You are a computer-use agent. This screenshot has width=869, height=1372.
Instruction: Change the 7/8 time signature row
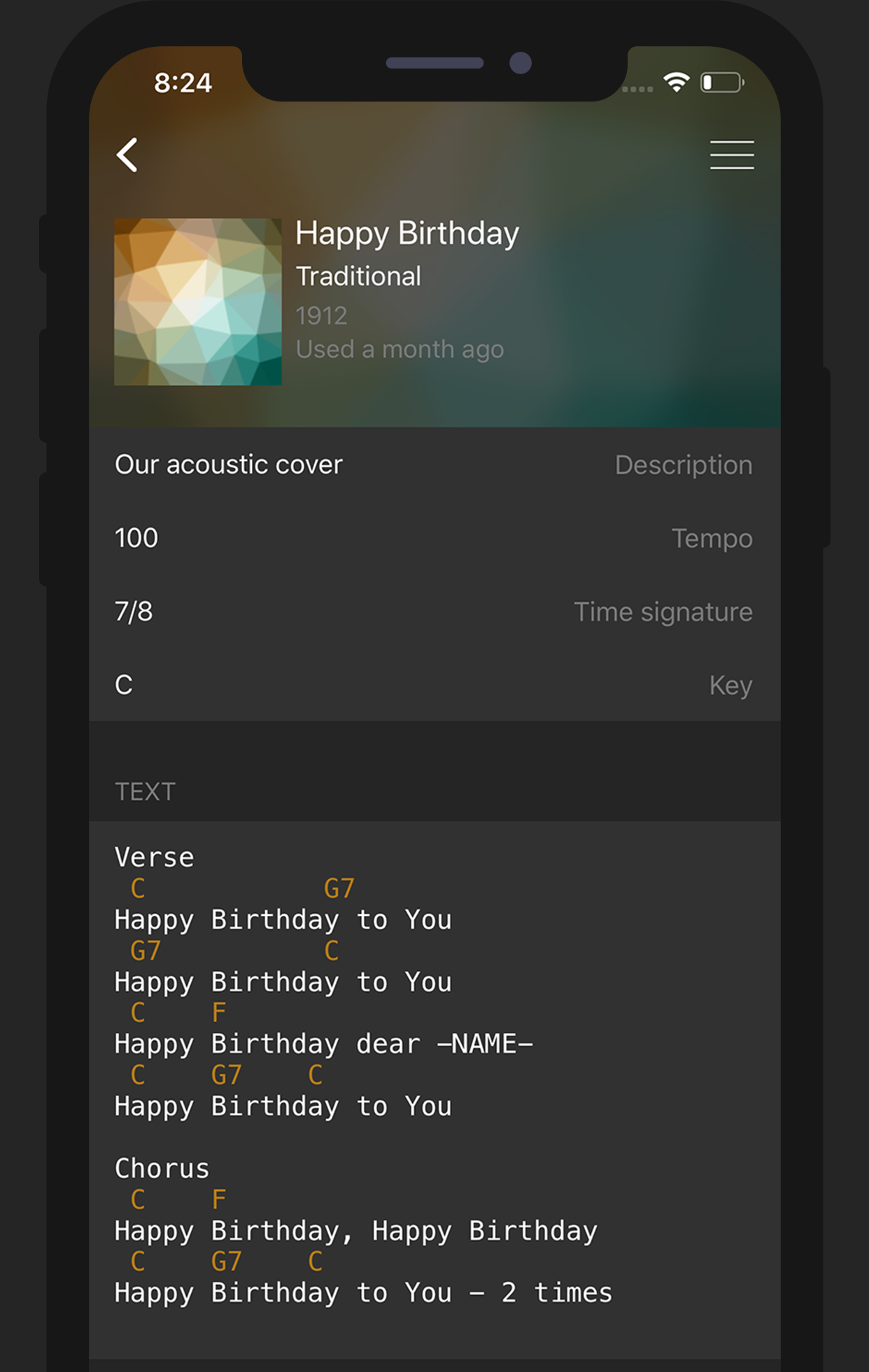click(x=434, y=611)
